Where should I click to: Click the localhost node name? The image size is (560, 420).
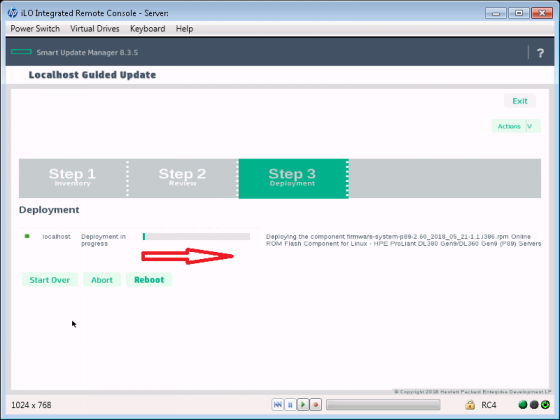click(x=56, y=236)
